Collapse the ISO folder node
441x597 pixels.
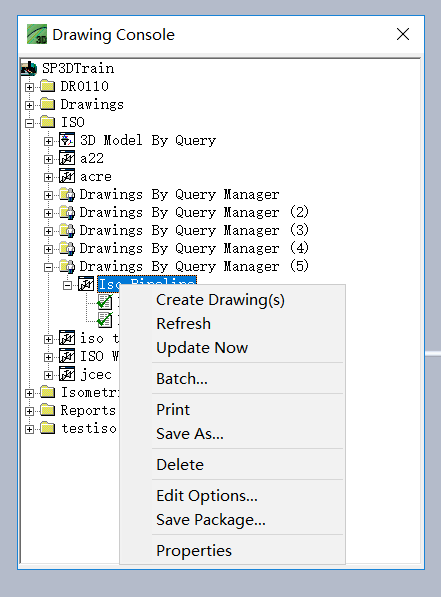pyautogui.click(x=29, y=123)
